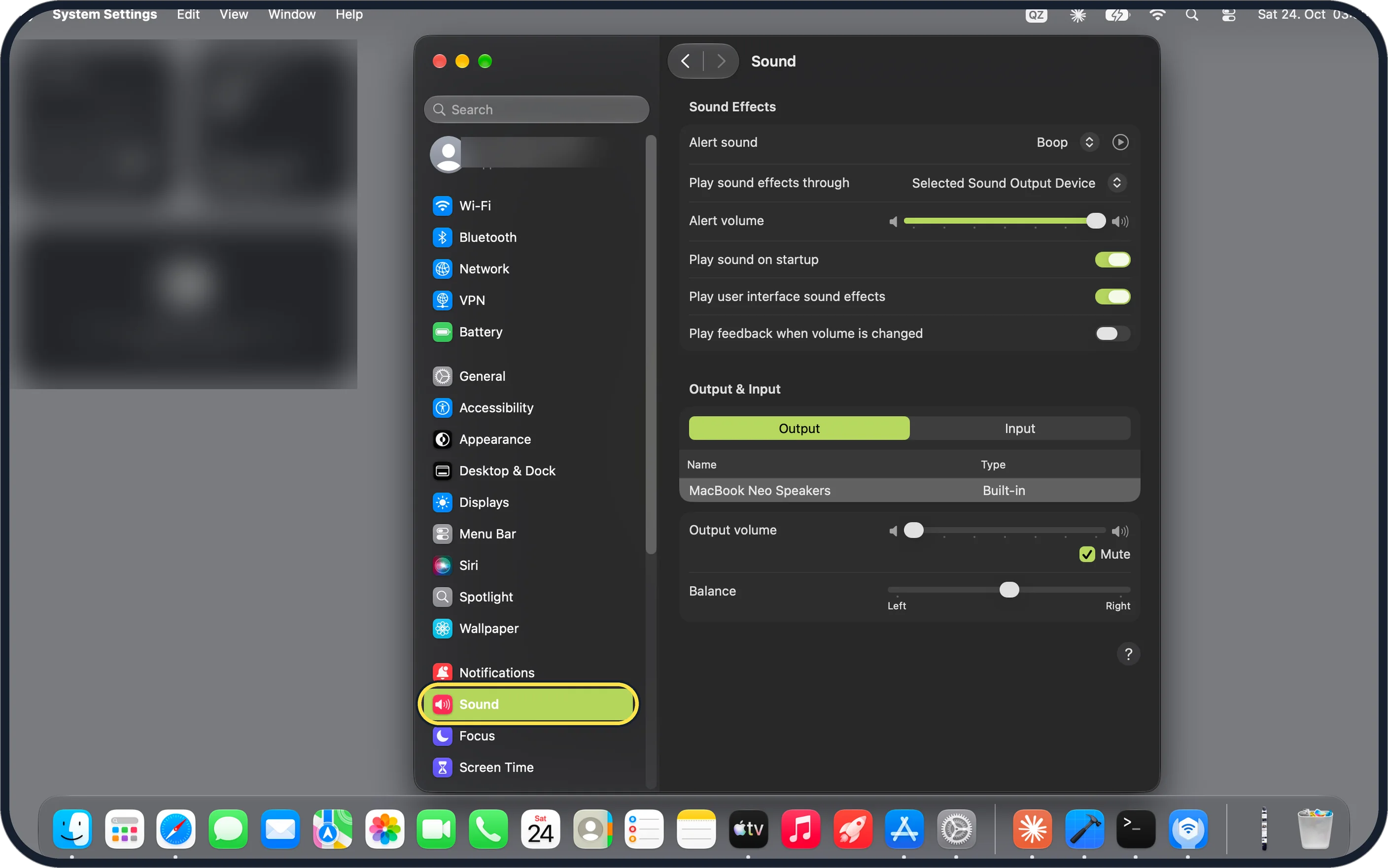Open Wi-Fi settings in sidebar

tap(528, 205)
